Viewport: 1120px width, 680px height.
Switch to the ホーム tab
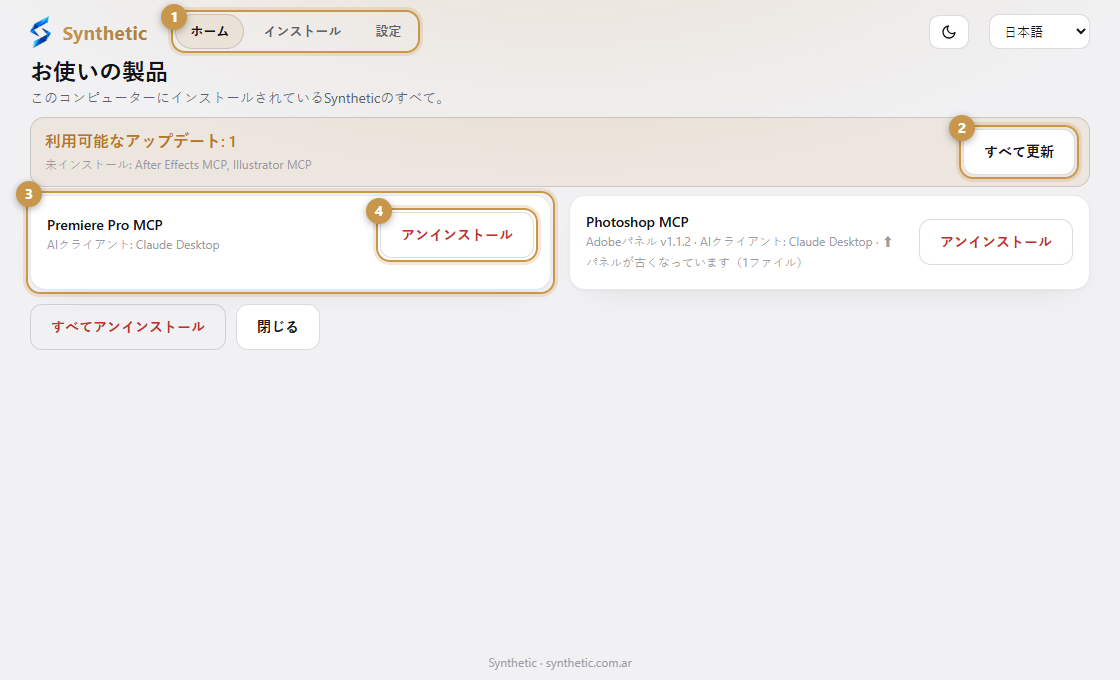[209, 31]
